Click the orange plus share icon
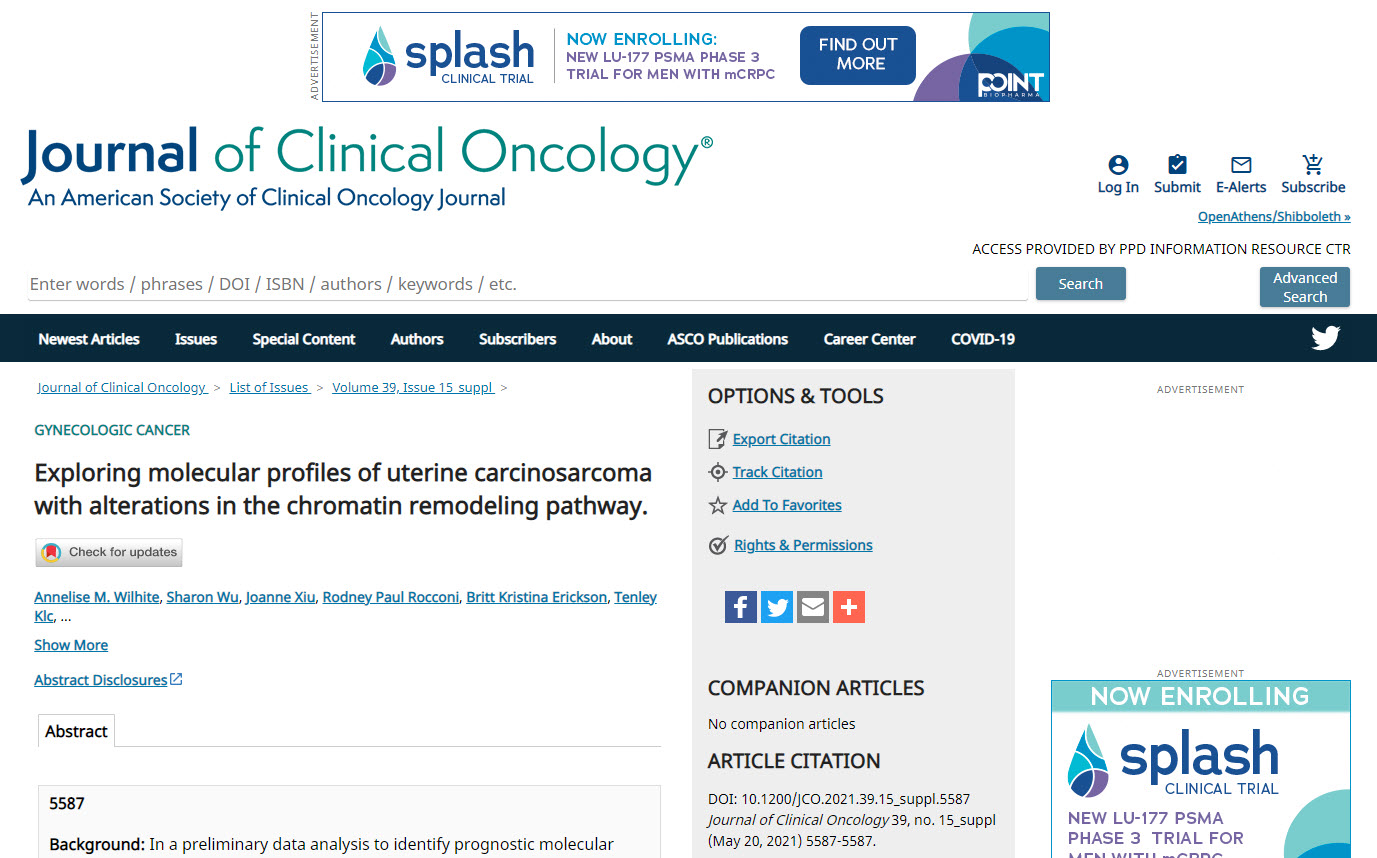Image resolution: width=1377 pixels, height=858 pixels. click(849, 607)
